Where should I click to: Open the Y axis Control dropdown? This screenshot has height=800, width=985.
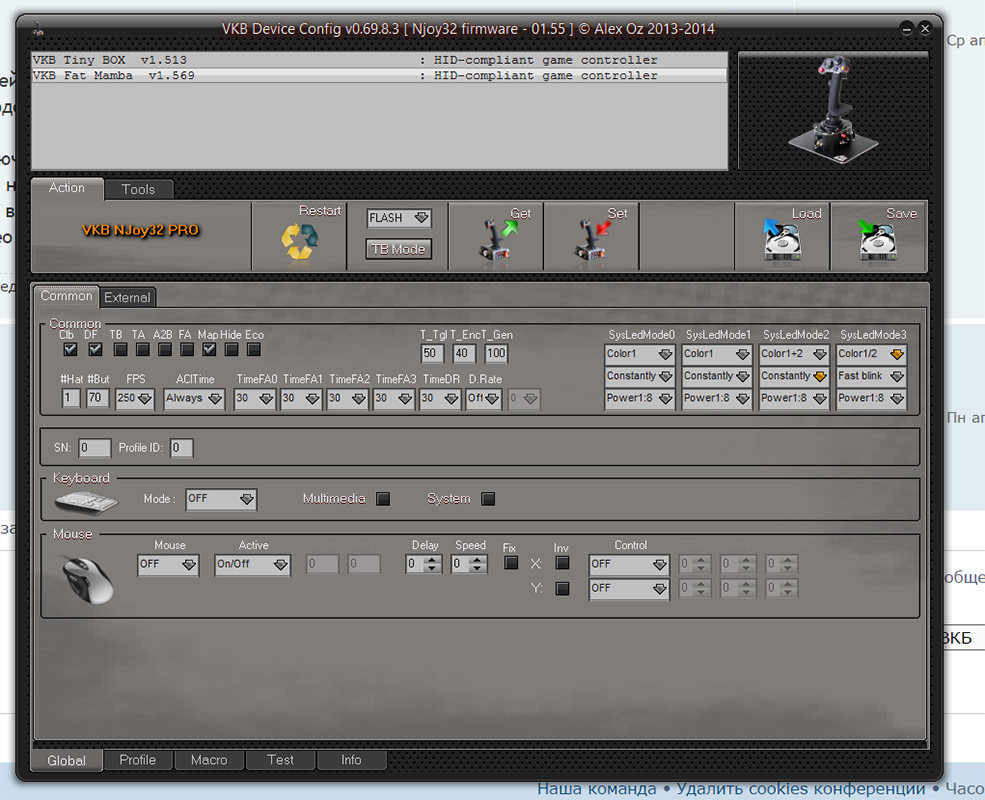click(629, 589)
